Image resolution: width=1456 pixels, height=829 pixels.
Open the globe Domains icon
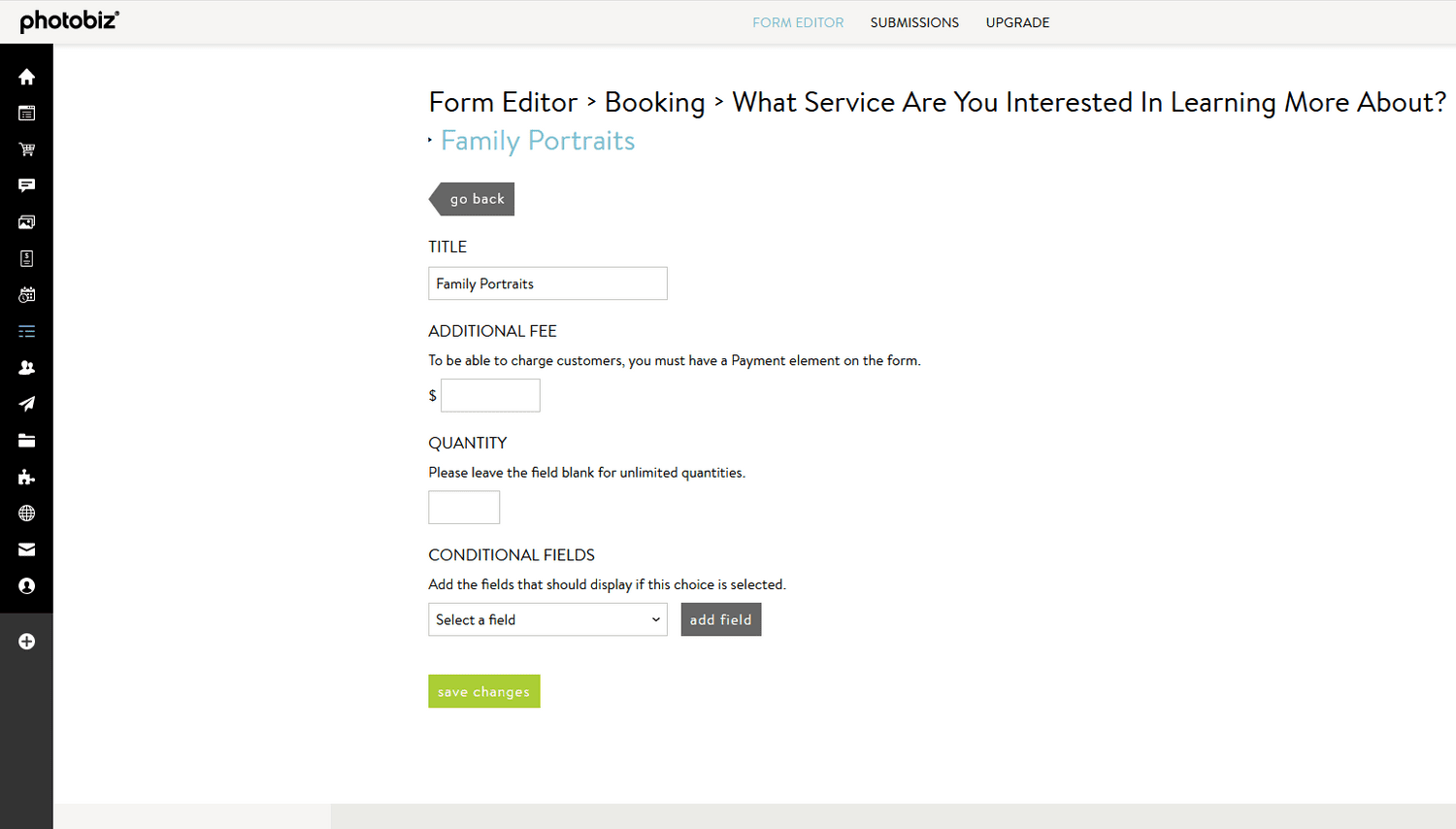click(26, 513)
